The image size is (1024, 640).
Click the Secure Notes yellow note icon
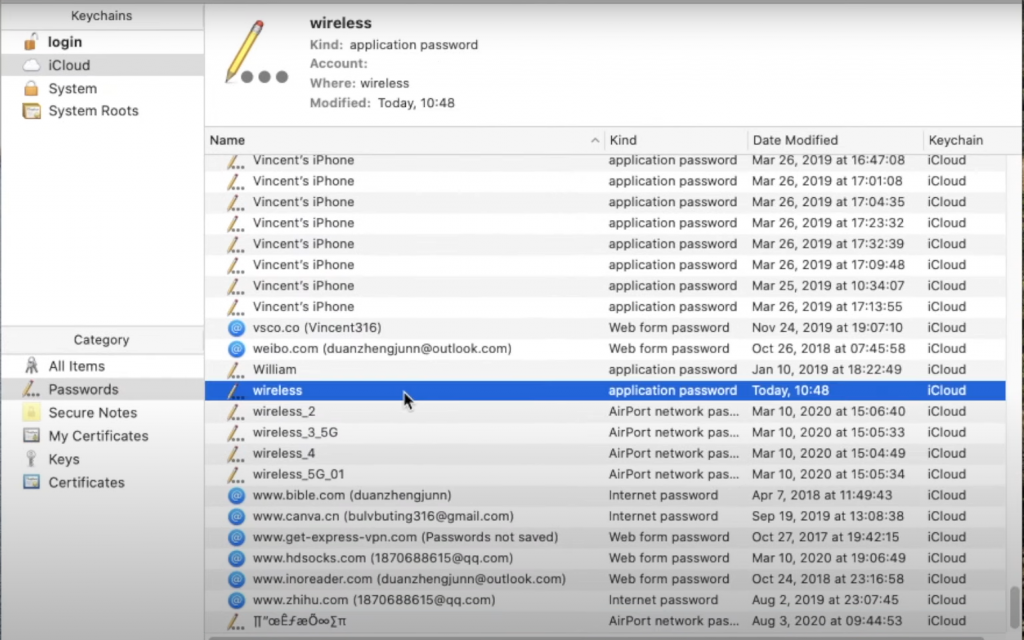coord(31,413)
